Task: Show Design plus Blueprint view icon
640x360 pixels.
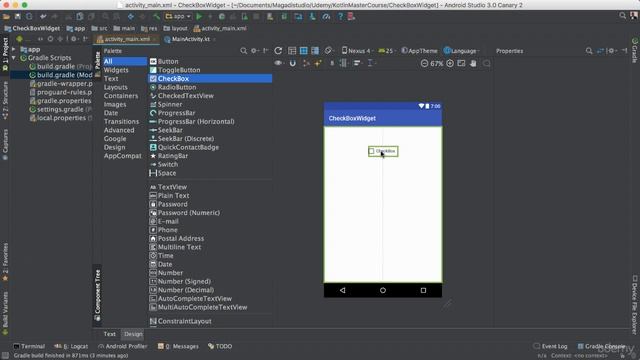Action: (x=315, y=51)
